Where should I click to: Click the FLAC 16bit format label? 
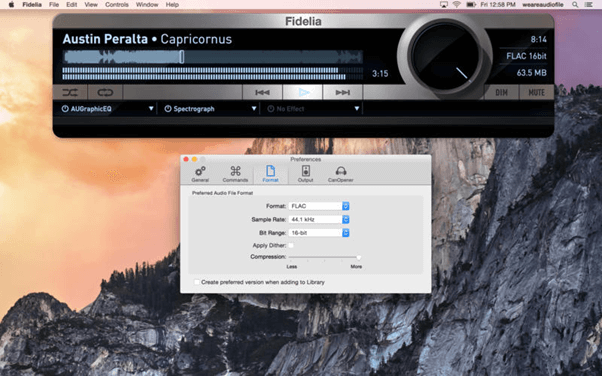pos(526,56)
